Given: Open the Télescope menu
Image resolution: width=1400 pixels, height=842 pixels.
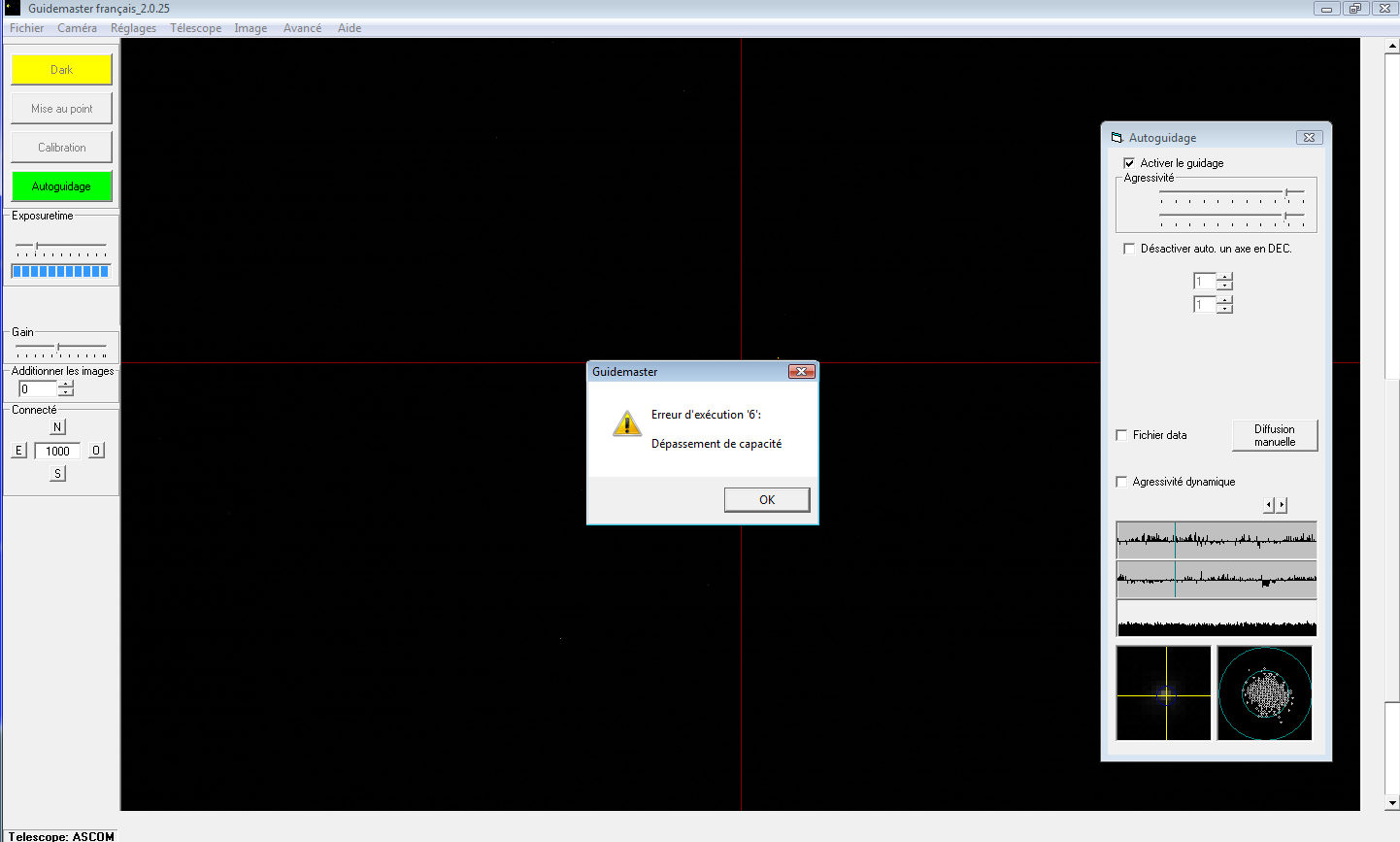Looking at the screenshot, I should 195,28.
